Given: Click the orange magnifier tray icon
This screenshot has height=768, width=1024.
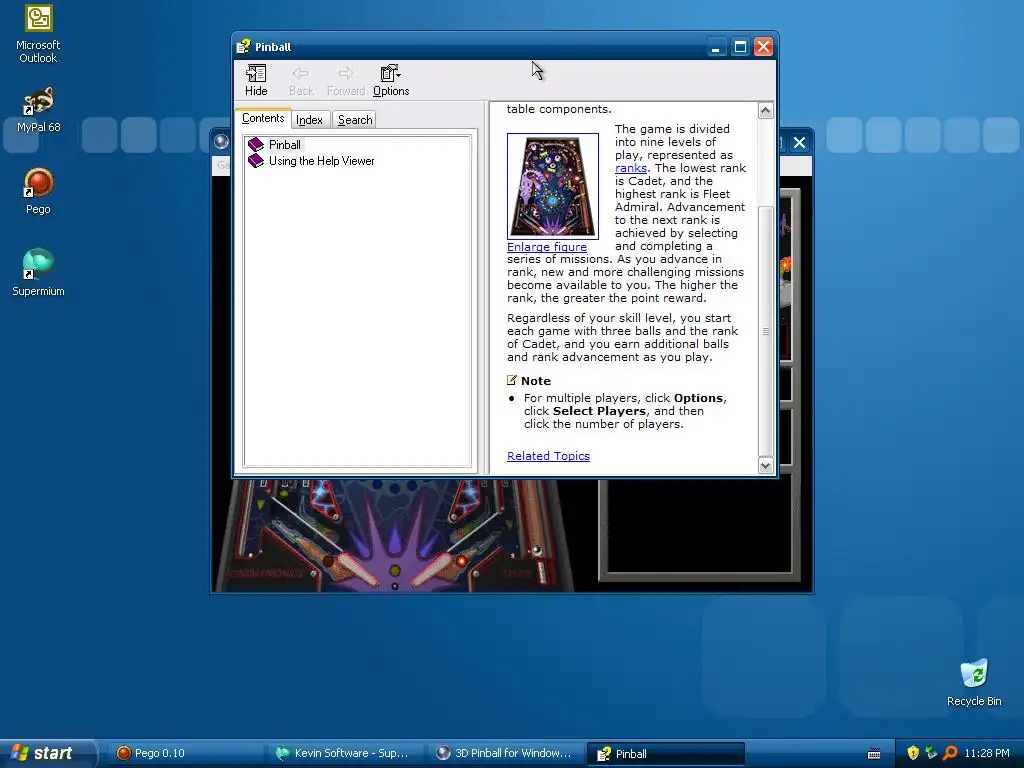Looking at the screenshot, I should click(x=950, y=753).
